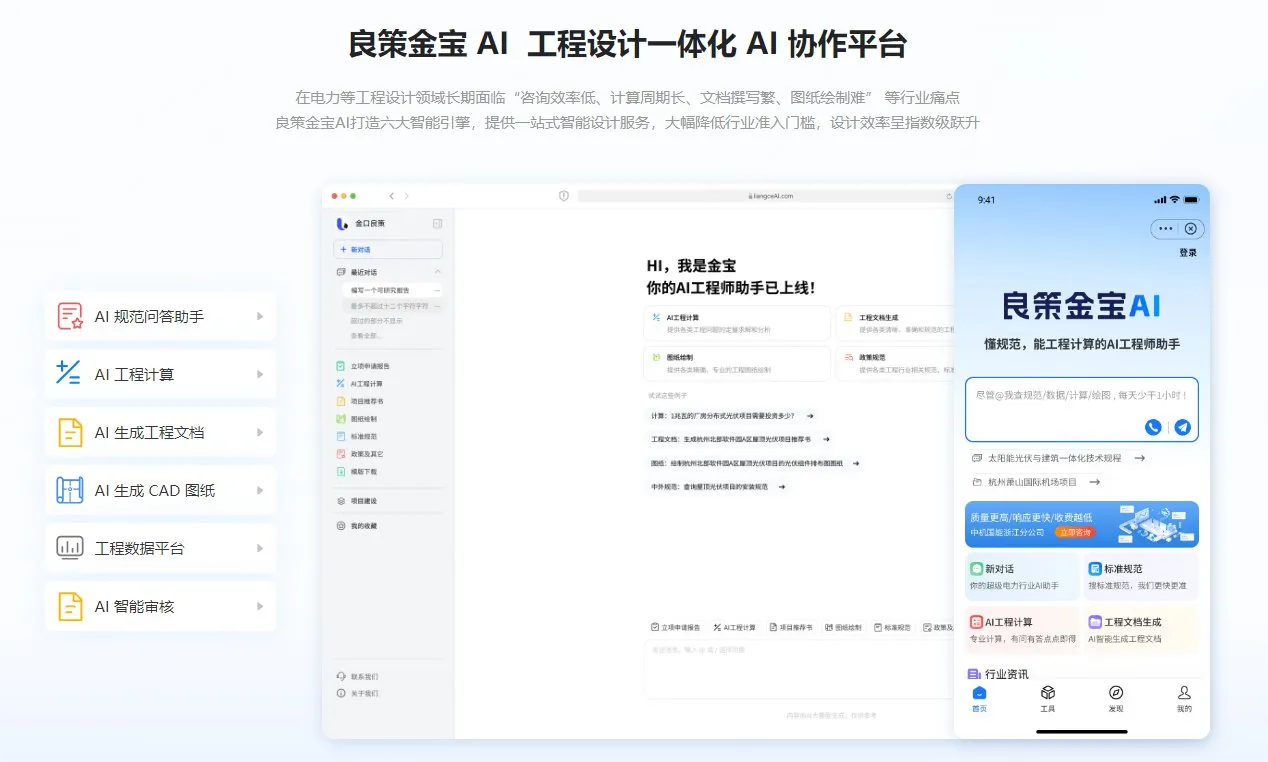Select 图纸绘制 chip above chat input

[x=844, y=628]
